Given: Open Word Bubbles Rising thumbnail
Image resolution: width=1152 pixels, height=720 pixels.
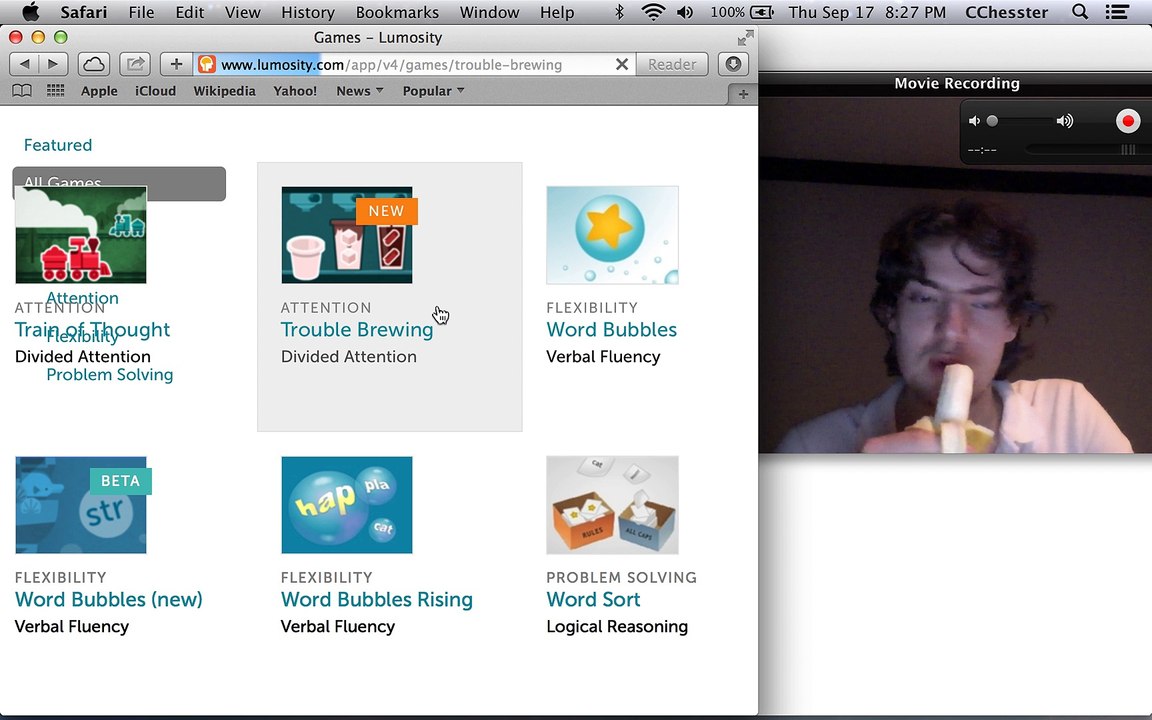Looking at the screenshot, I should click(347, 505).
